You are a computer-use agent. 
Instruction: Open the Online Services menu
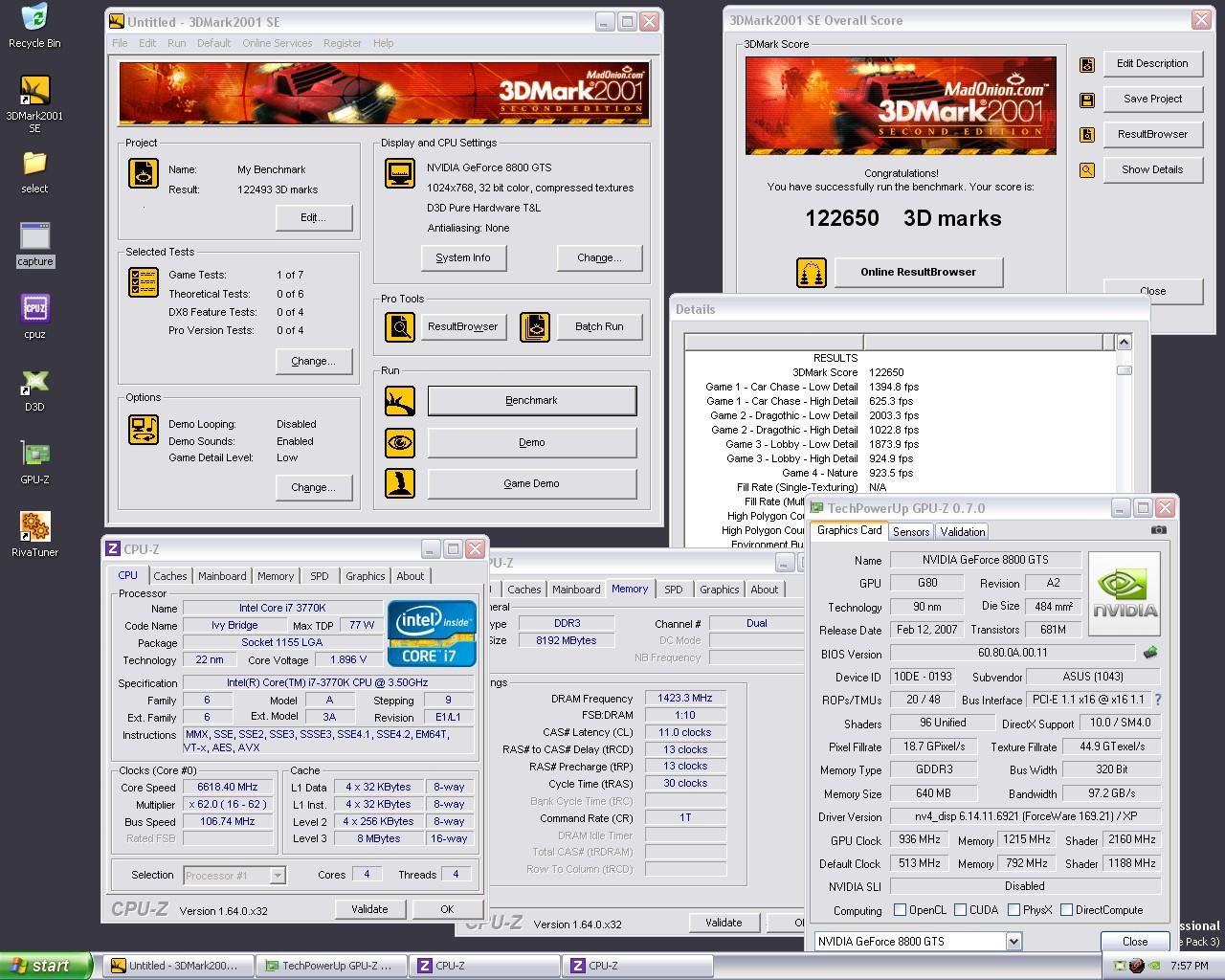pos(277,43)
